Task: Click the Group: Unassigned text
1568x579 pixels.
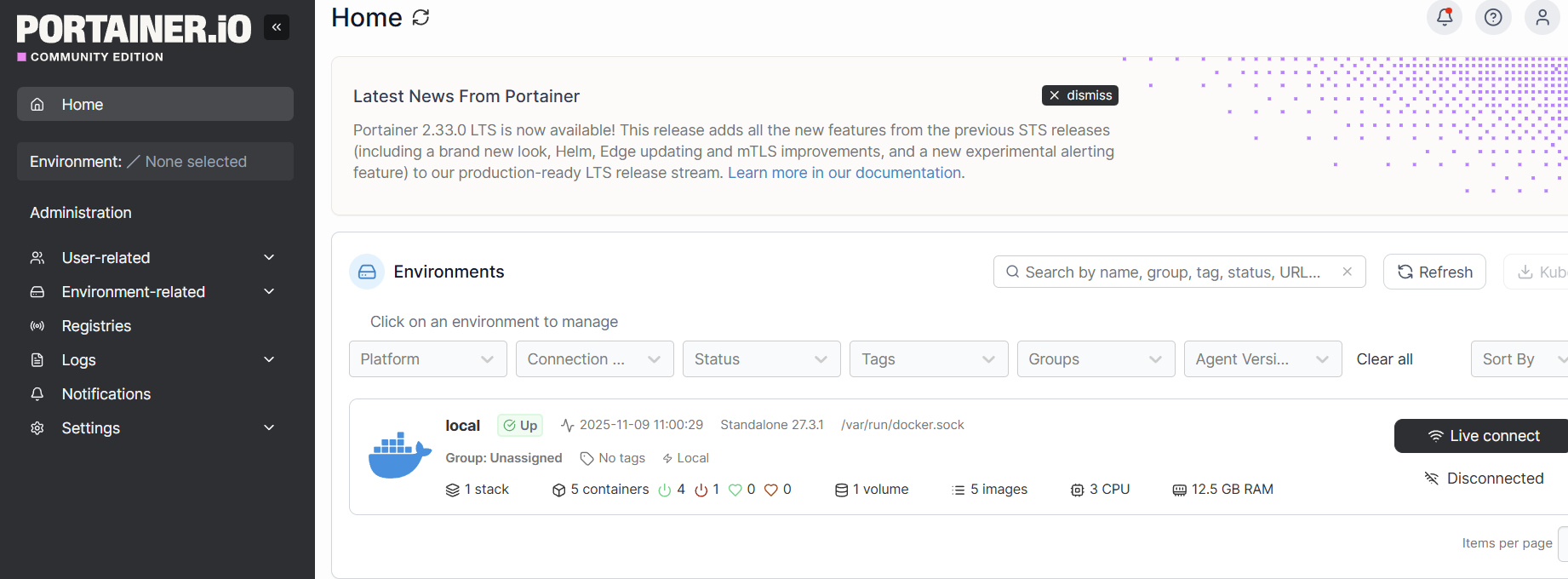Action: (x=504, y=458)
